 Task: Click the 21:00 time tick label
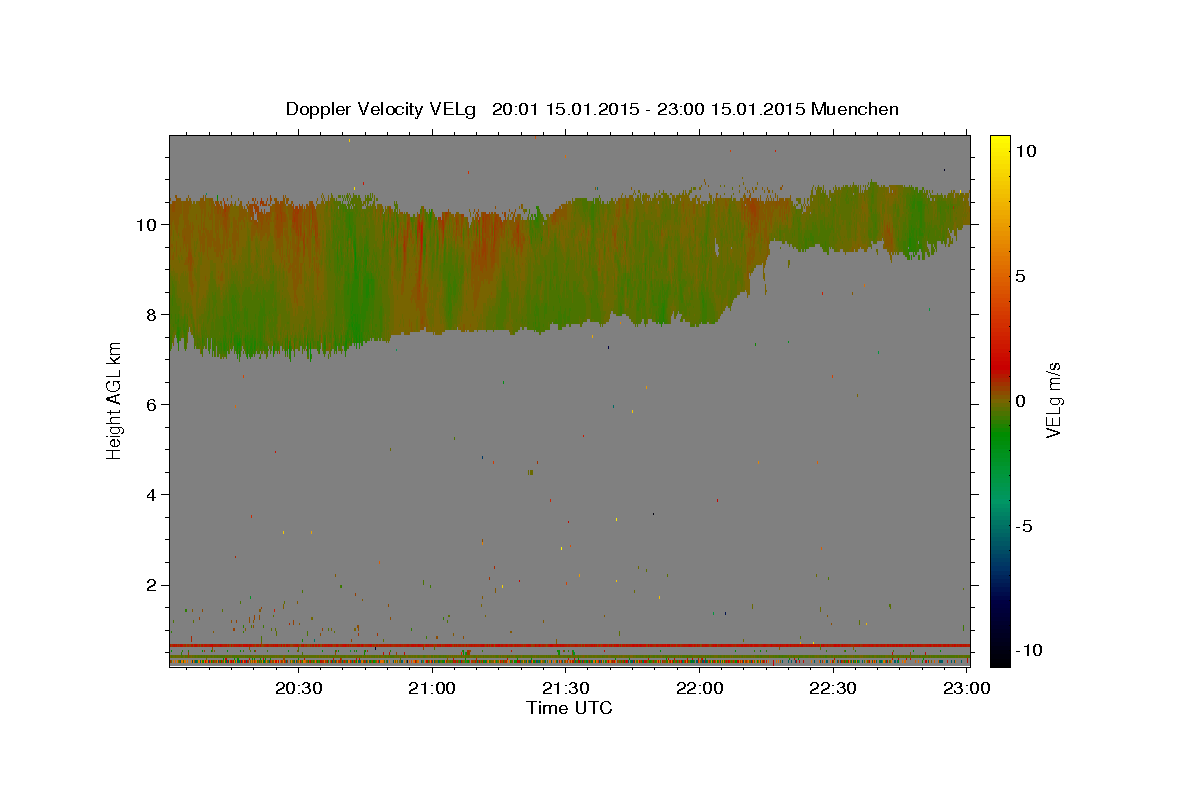coord(433,688)
